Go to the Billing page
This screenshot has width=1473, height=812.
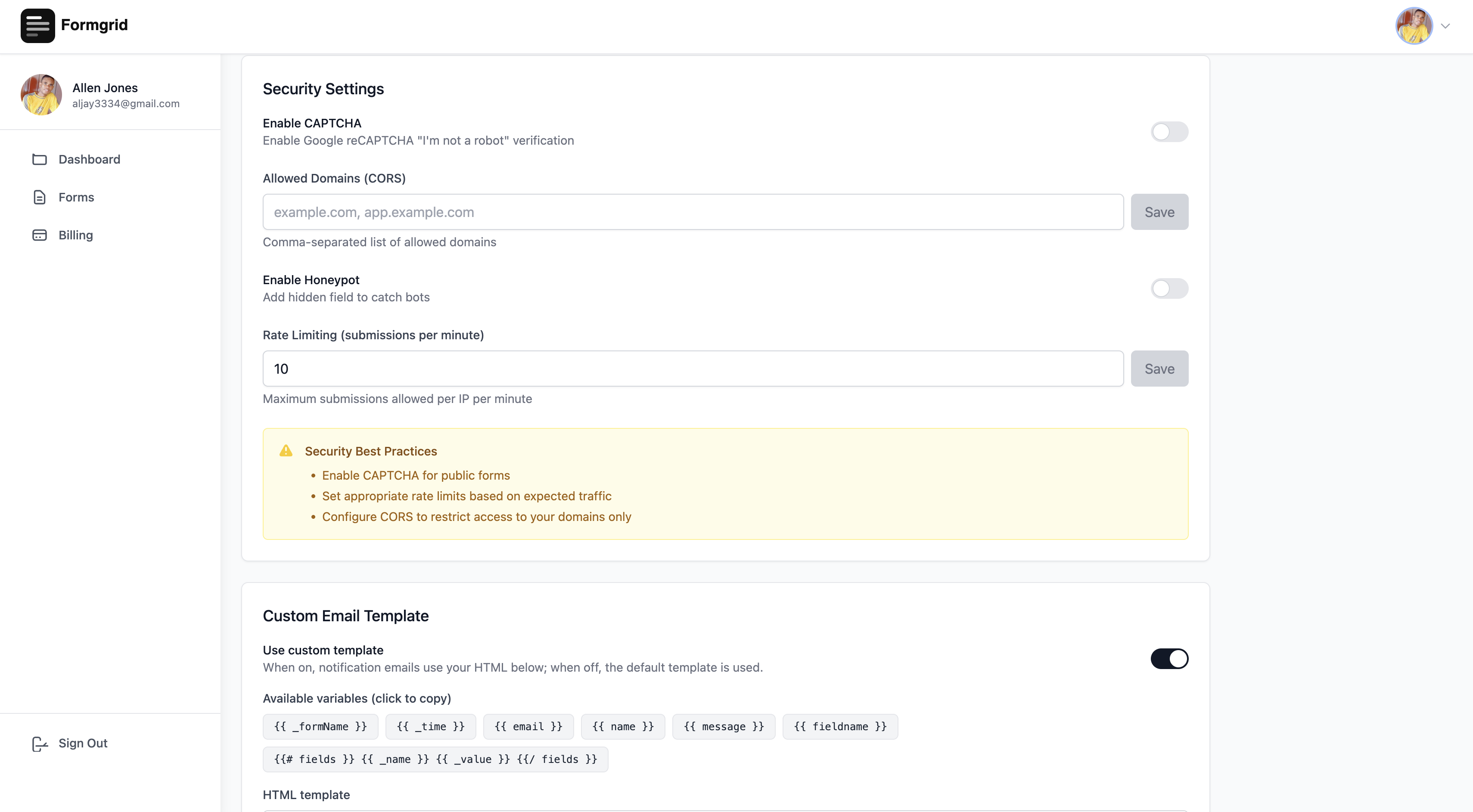coord(75,235)
